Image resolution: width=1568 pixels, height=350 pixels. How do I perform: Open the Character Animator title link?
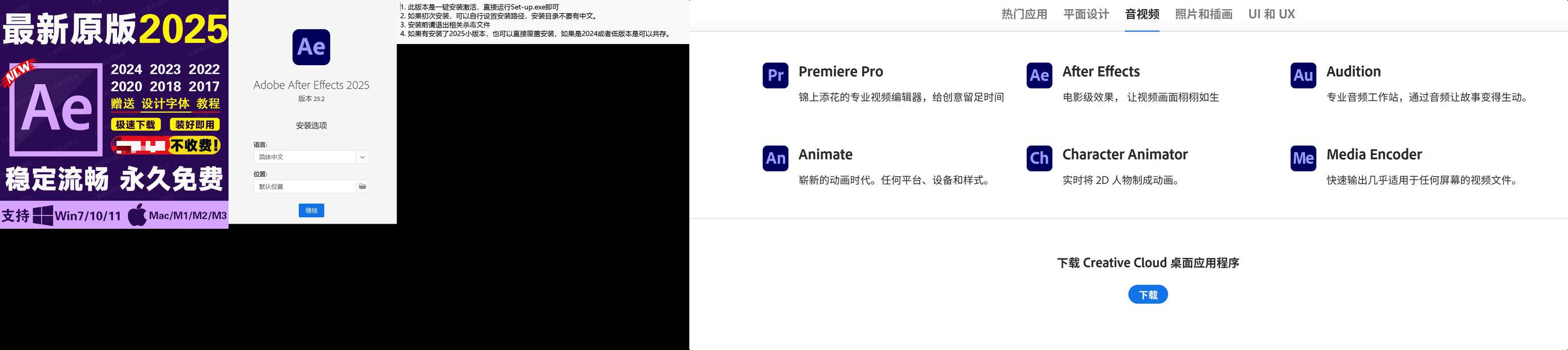click(x=1125, y=154)
